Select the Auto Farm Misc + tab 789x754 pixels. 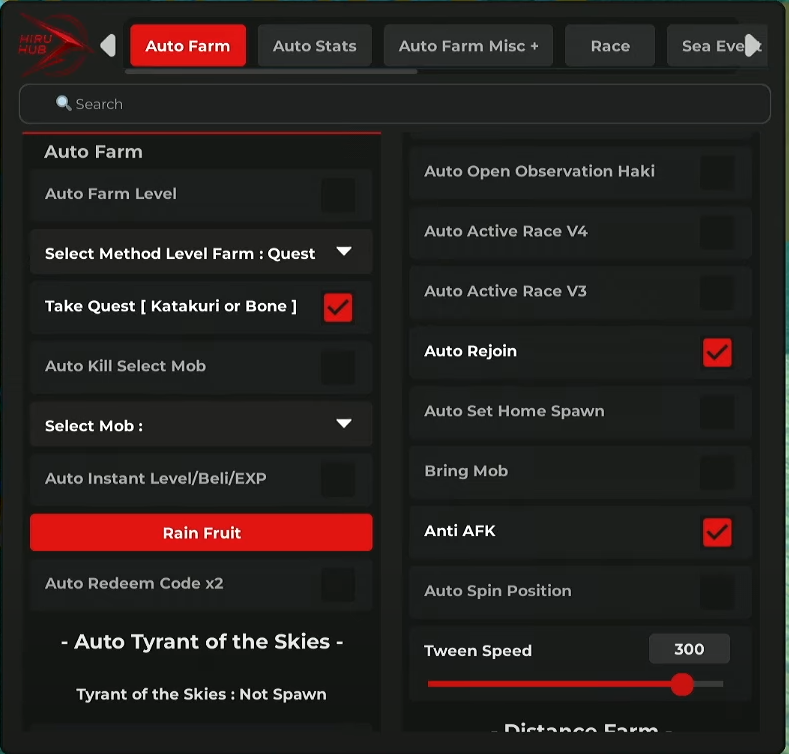click(468, 46)
